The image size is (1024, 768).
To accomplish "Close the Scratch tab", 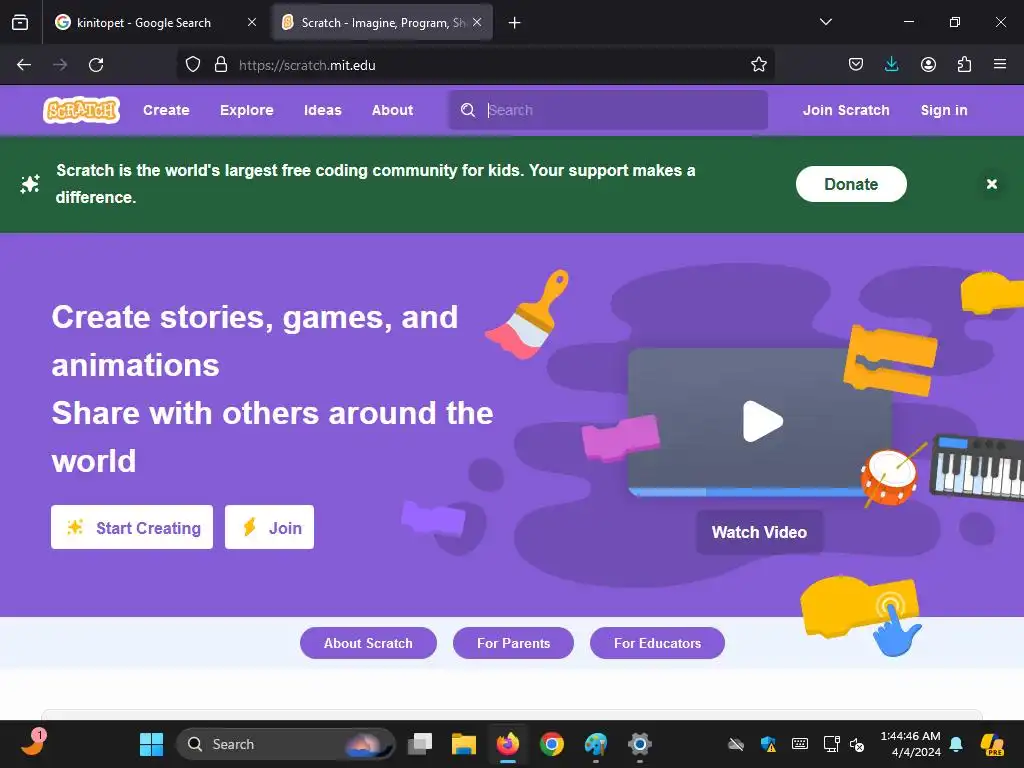I will (477, 22).
